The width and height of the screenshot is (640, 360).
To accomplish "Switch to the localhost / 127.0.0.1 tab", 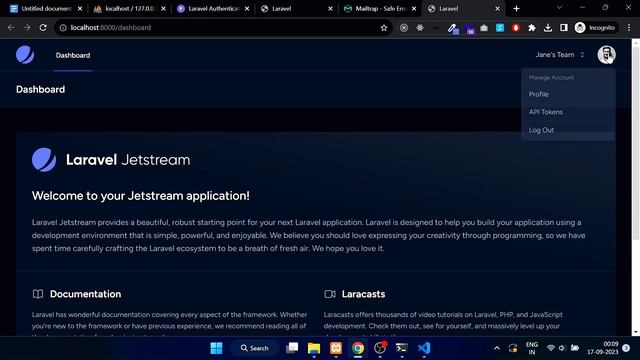I will (130, 9).
